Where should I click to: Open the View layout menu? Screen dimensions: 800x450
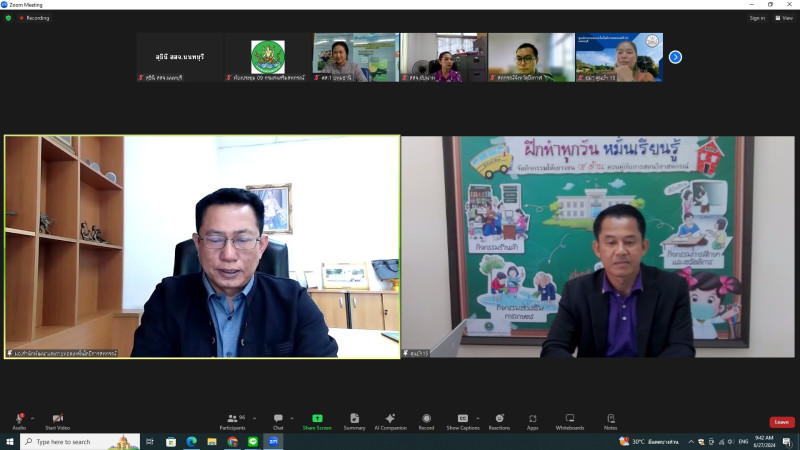[x=784, y=18]
